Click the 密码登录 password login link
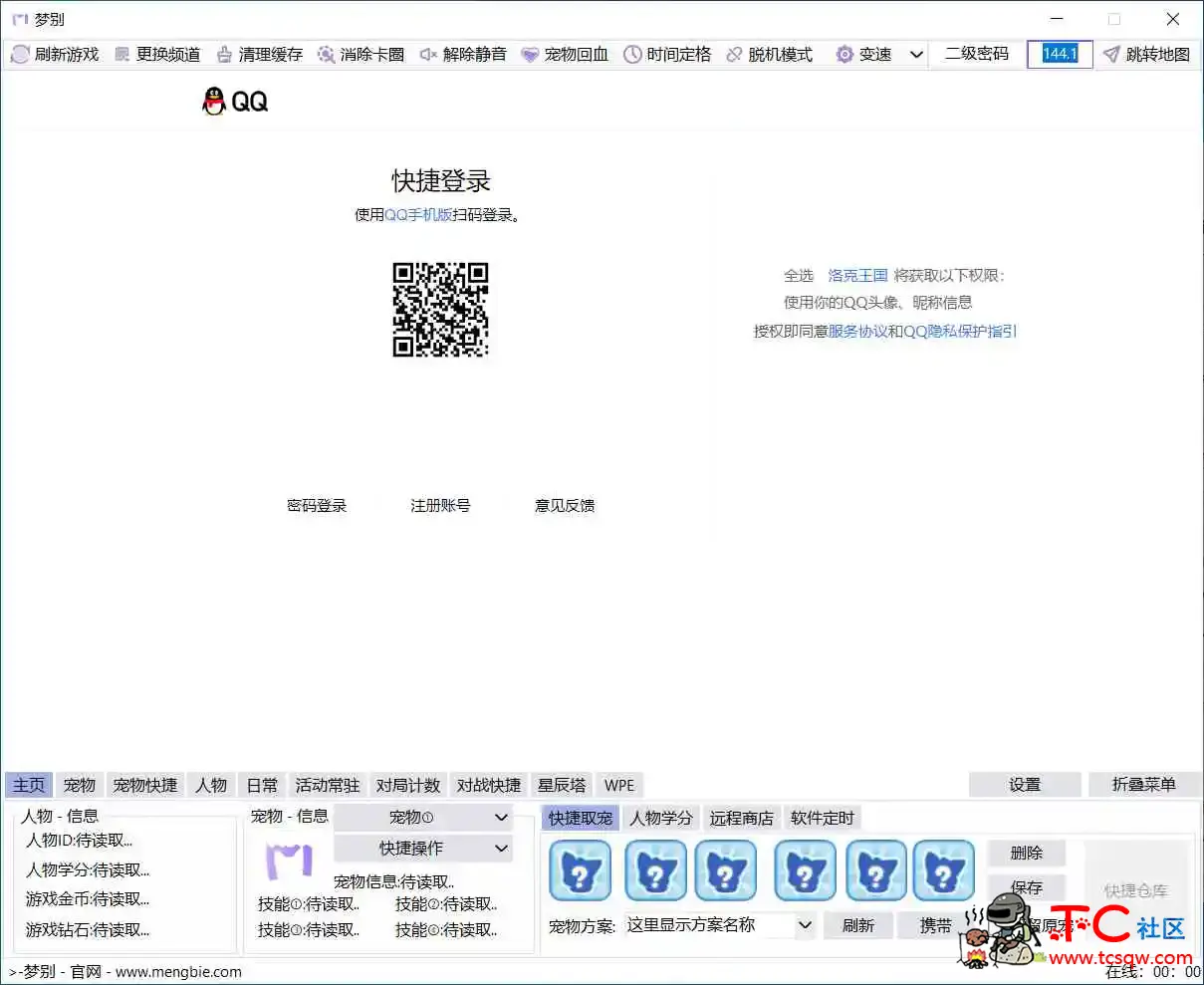The image size is (1204, 985). point(317,505)
